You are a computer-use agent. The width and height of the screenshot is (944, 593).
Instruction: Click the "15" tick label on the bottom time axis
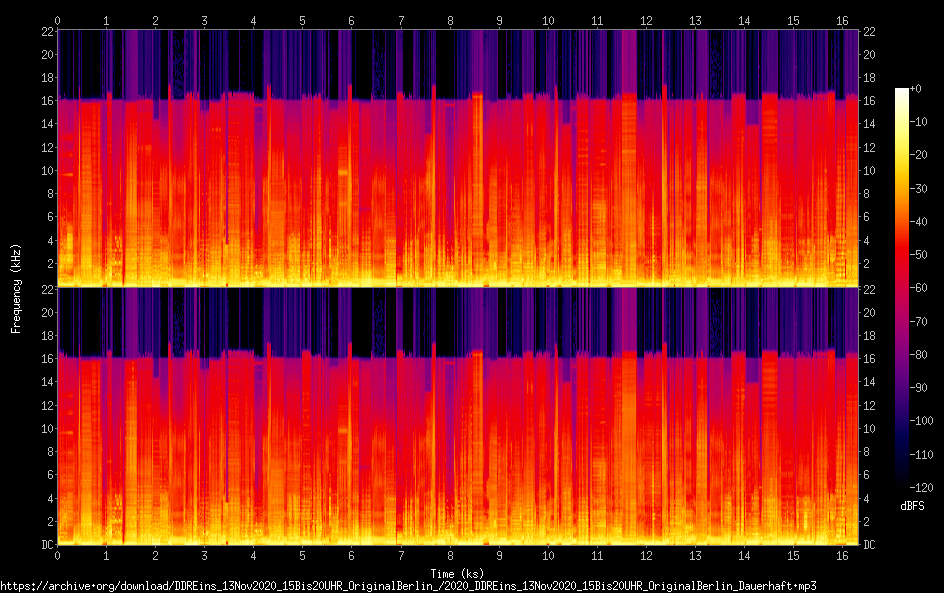(x=793, y=556)
